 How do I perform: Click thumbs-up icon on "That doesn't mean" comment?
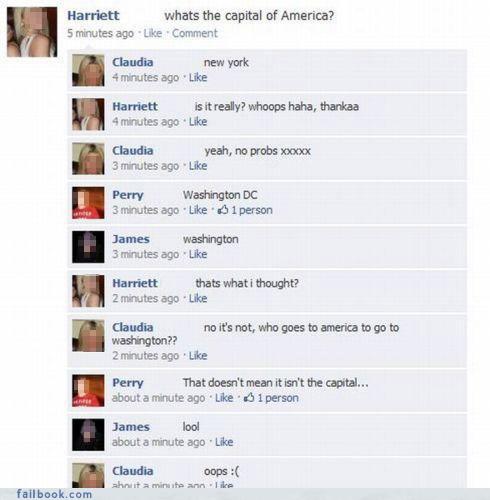pyautogui.click(x=249, y=397)
